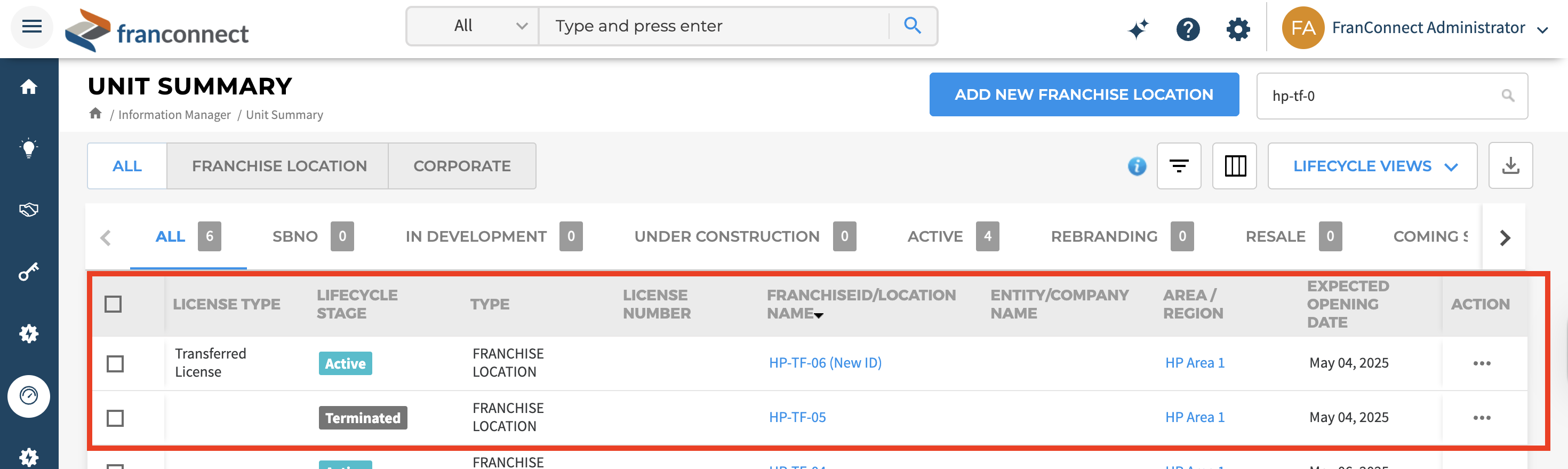The image size is (1568, 469).
Task: Select the SBNO lifecycle tab
Action: tap(313, 236)
